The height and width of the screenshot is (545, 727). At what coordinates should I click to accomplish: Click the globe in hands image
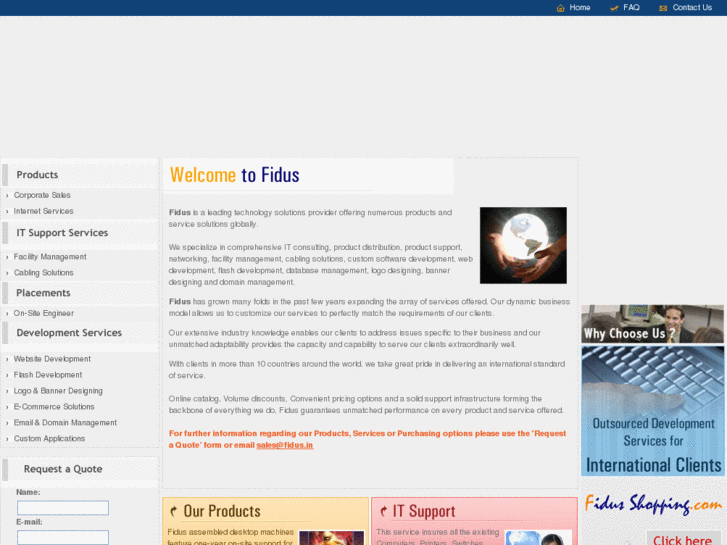(523, 245)
